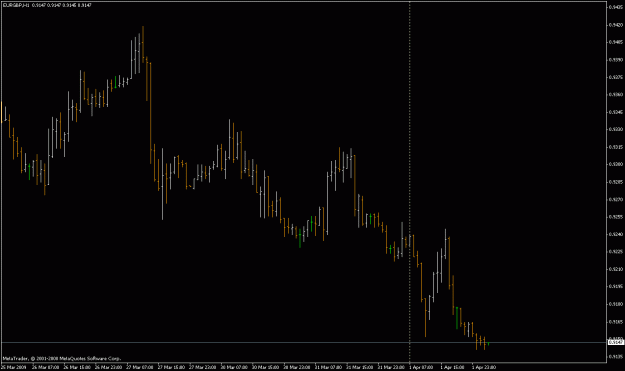The image size is (625, 371).
Task: Click the 0.9225 price axis label
Action: [616, 251]
